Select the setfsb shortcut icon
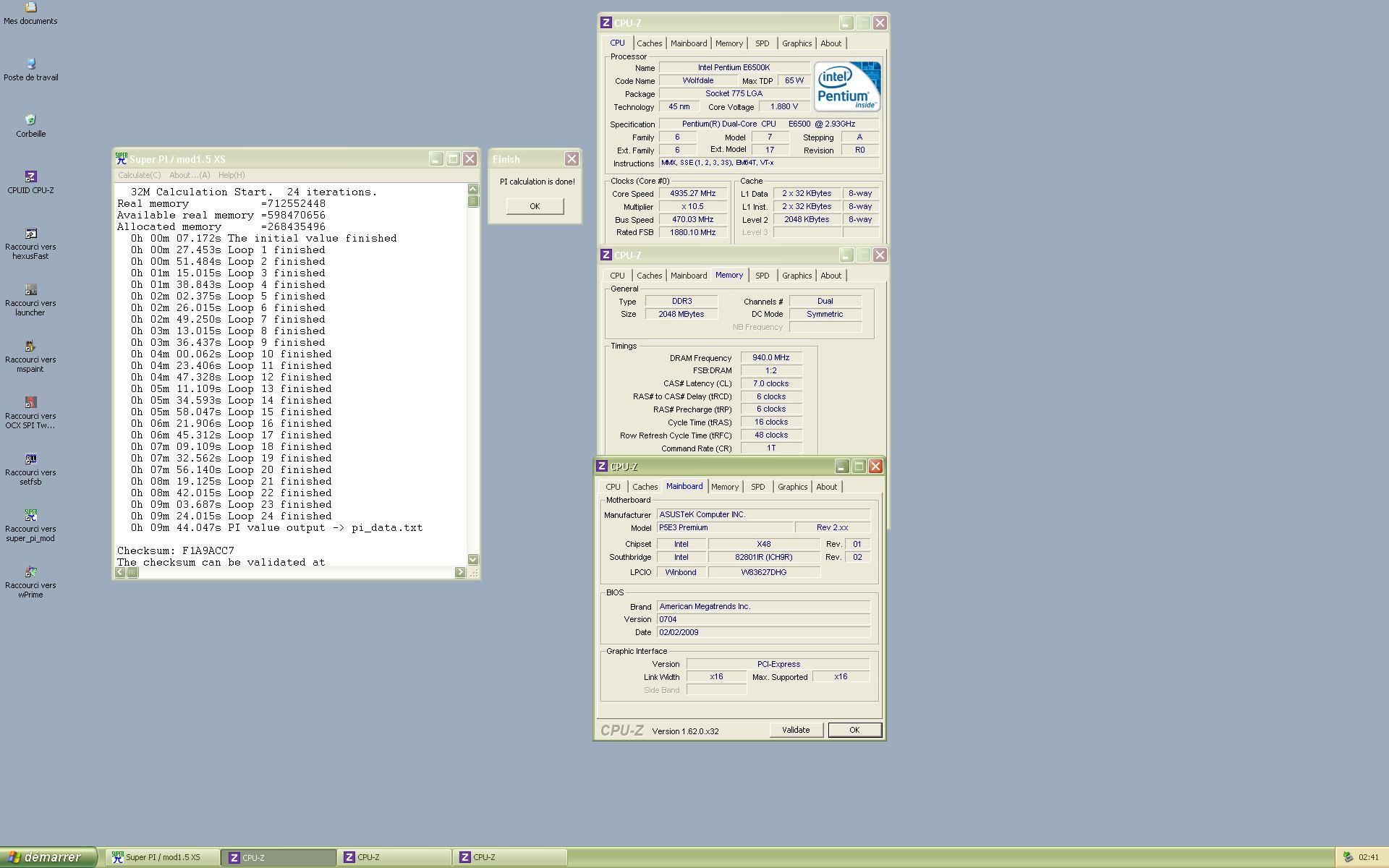 click(x=30, y=459)
